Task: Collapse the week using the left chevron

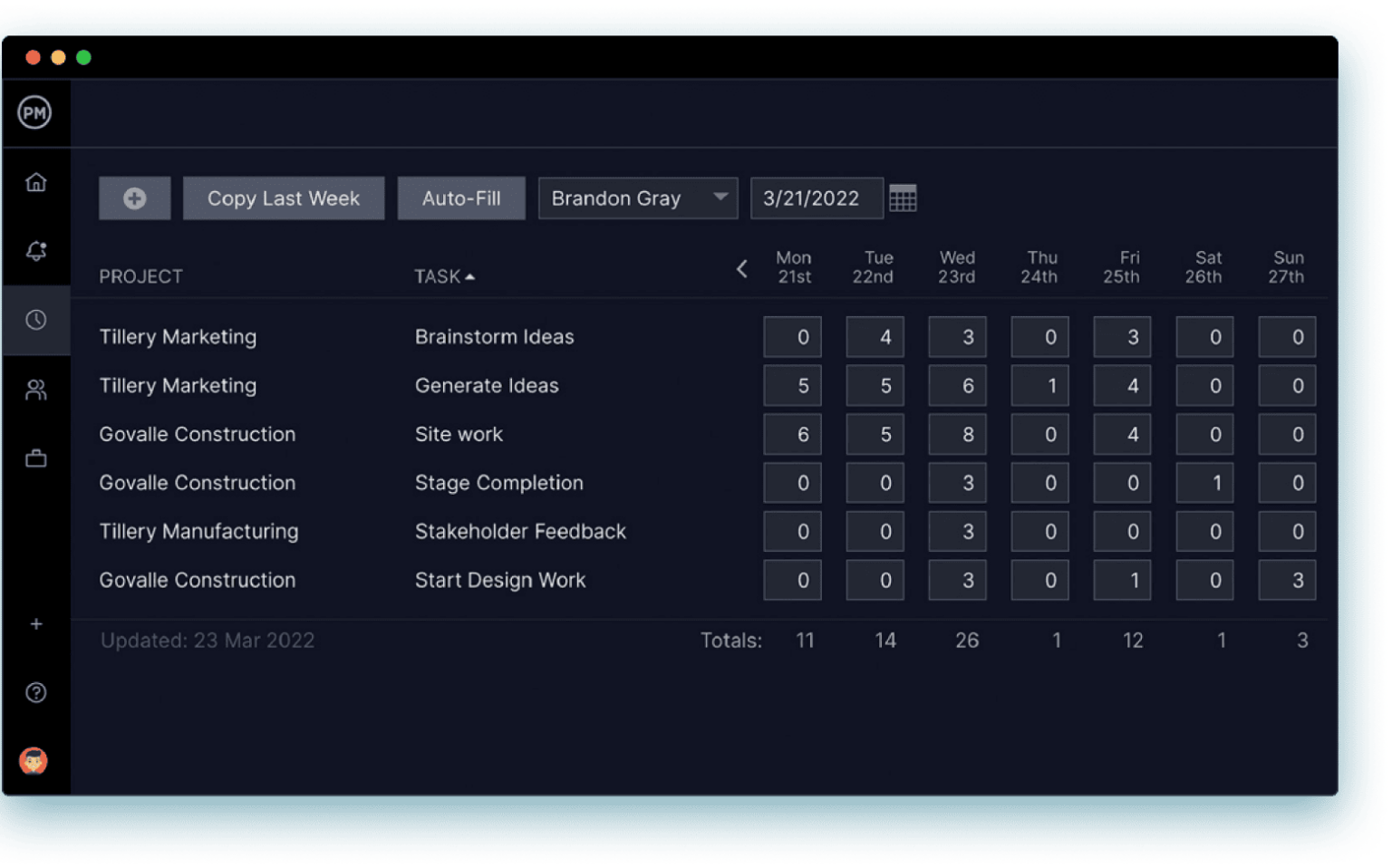Action: 741,268
